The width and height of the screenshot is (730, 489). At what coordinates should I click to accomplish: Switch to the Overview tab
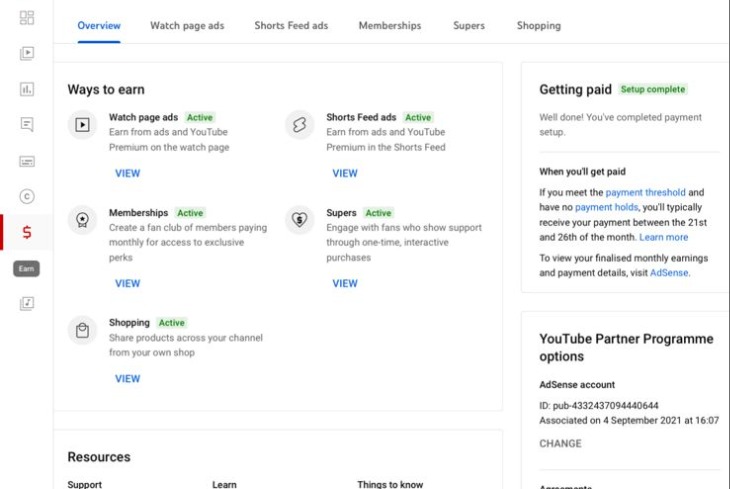coord(99,26)
